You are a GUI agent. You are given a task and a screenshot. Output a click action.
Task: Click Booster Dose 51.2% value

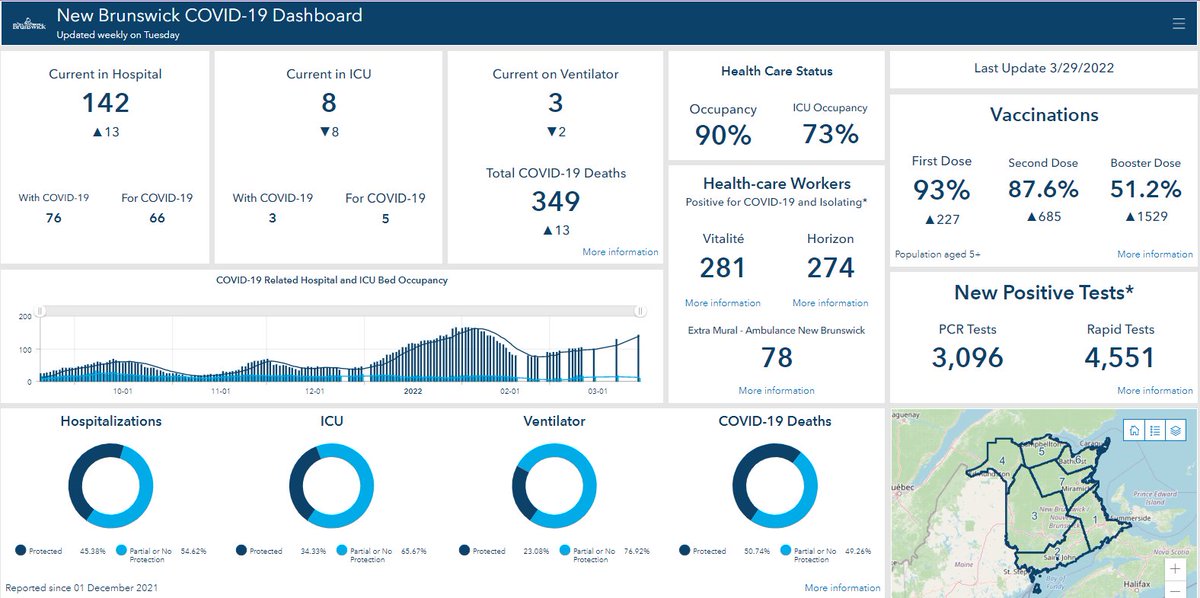1145,190
